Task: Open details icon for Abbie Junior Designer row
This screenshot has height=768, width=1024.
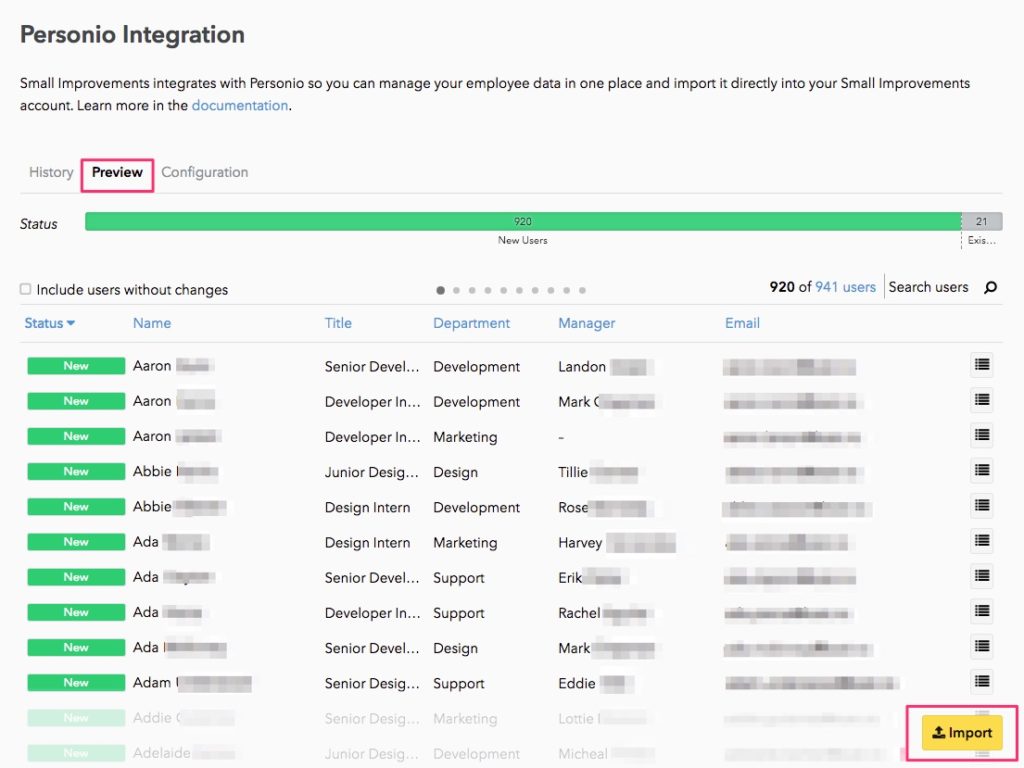Action: pos(981,471)
